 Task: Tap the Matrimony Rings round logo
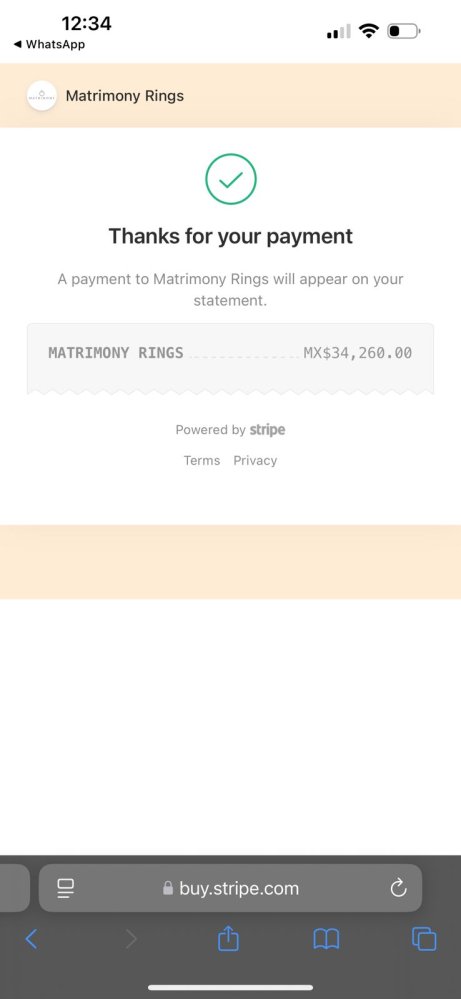click(41, 96)
